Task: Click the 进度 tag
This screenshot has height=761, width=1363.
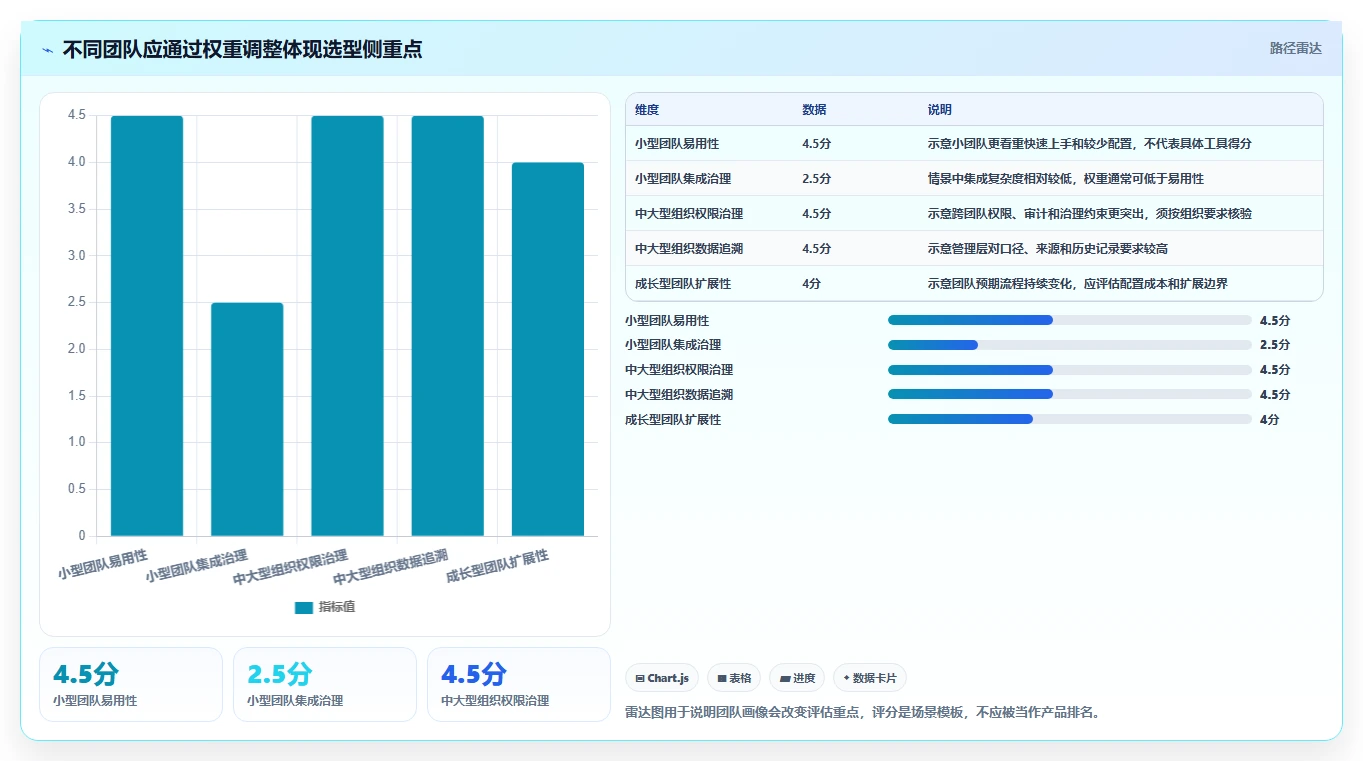Action: coord(797,678)
